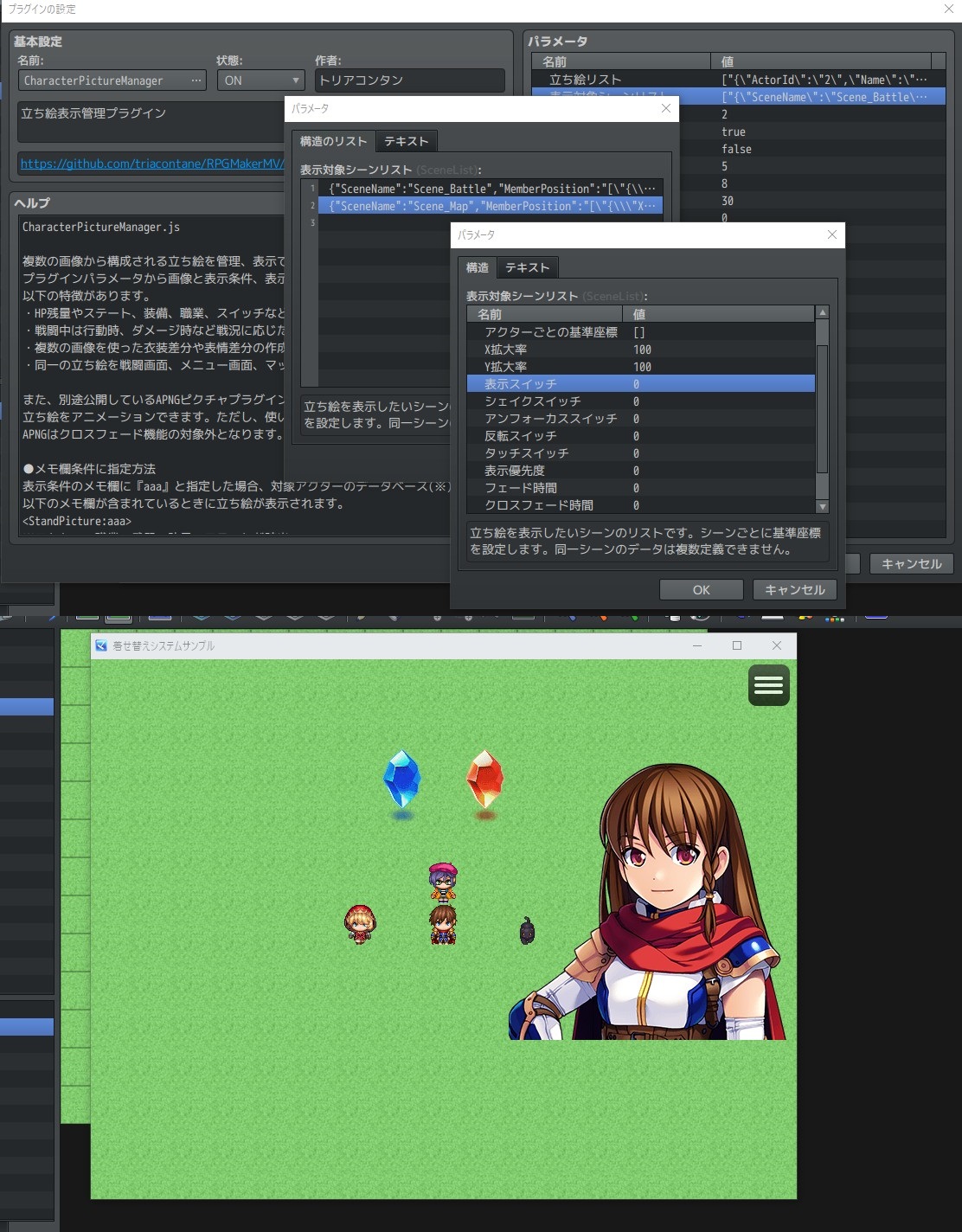Screen dimensions: 962x1232
Task: Click the red crystal on the map
Action: click(484, 779)
